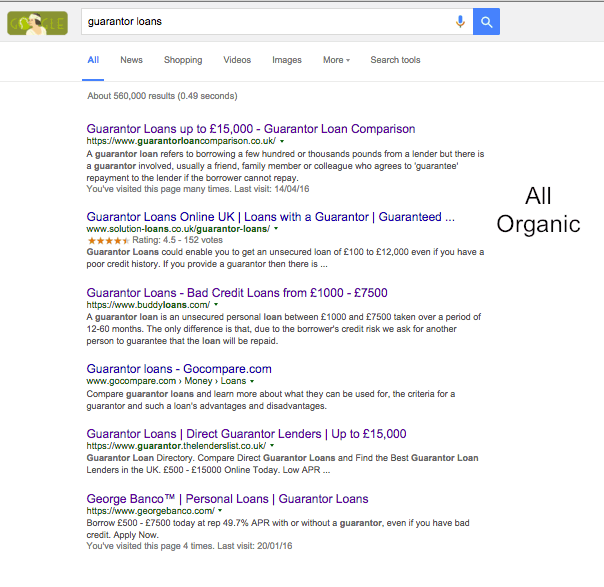Open Guarantor Loan Comparison result title
This screenshot has width=604, height=587.
[251, 129]
